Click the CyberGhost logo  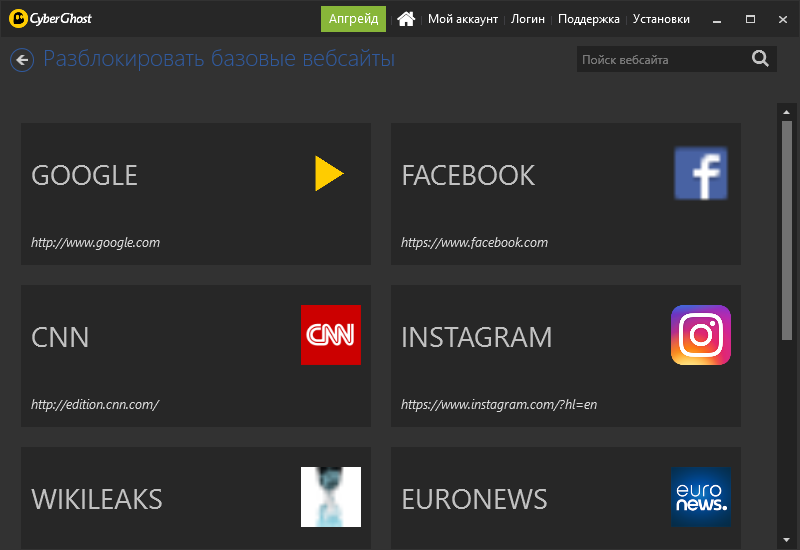coord(50,19)
